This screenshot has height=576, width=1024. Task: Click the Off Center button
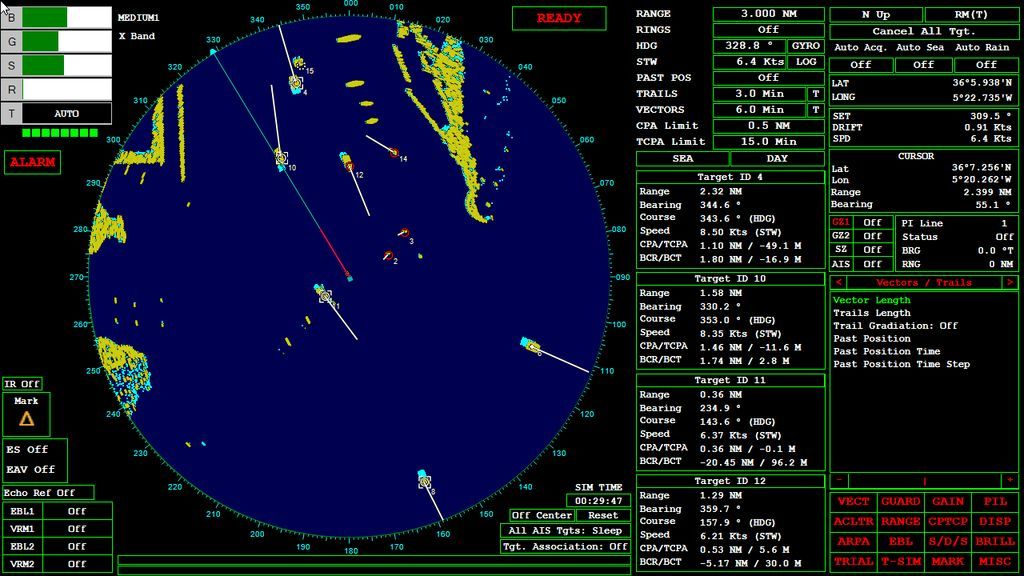(541, 515)
